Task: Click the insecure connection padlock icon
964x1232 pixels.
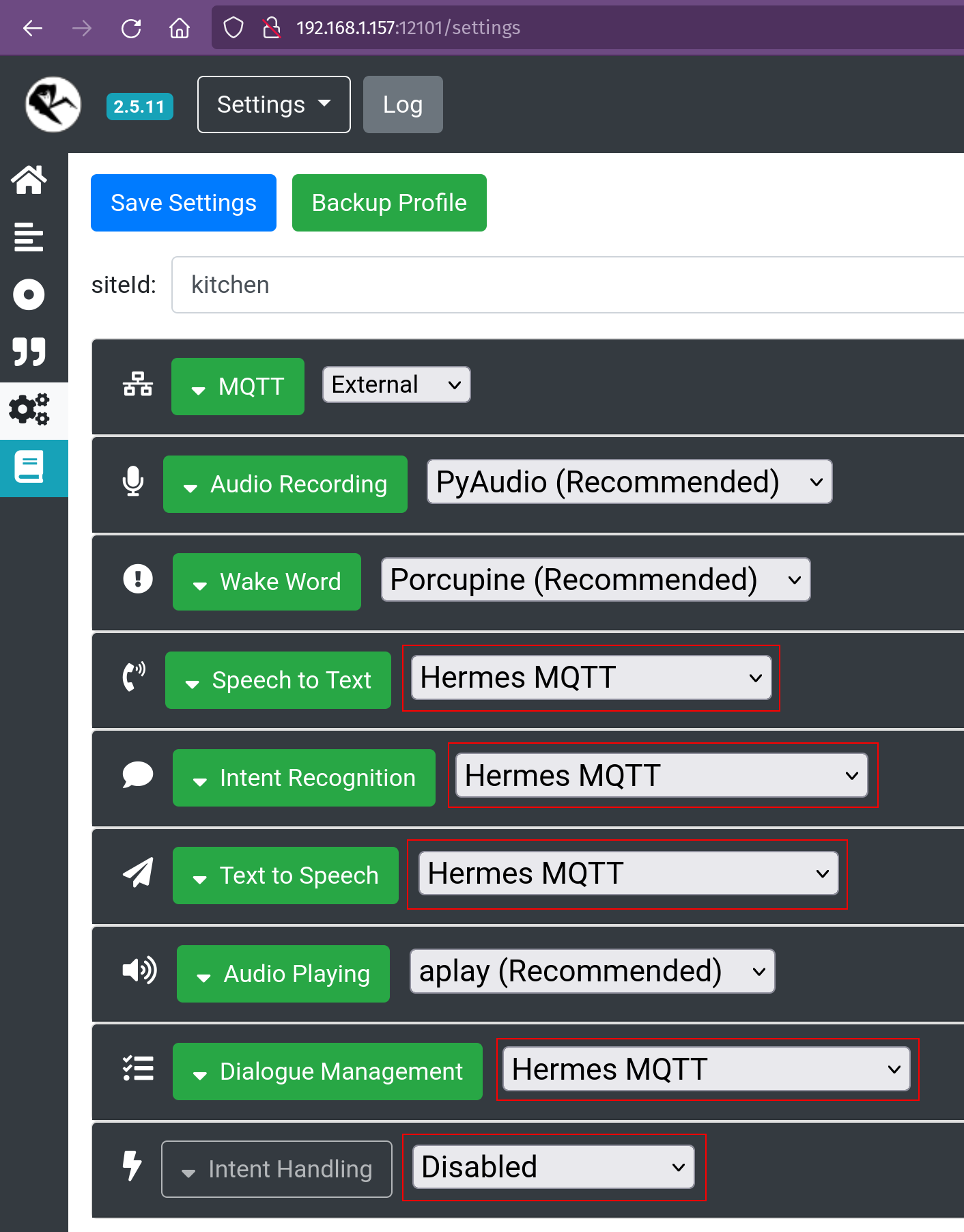Action: 272,28
